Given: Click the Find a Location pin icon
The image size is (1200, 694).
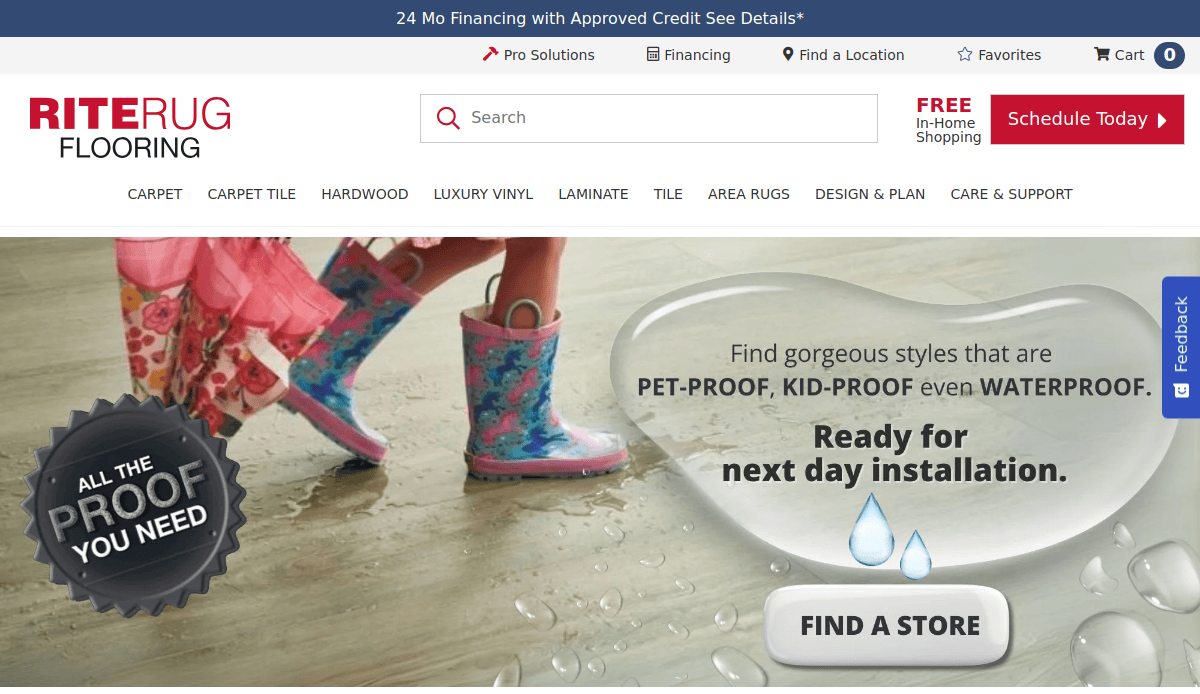Looking at the screenshot, I should click(x=787, y=55).
